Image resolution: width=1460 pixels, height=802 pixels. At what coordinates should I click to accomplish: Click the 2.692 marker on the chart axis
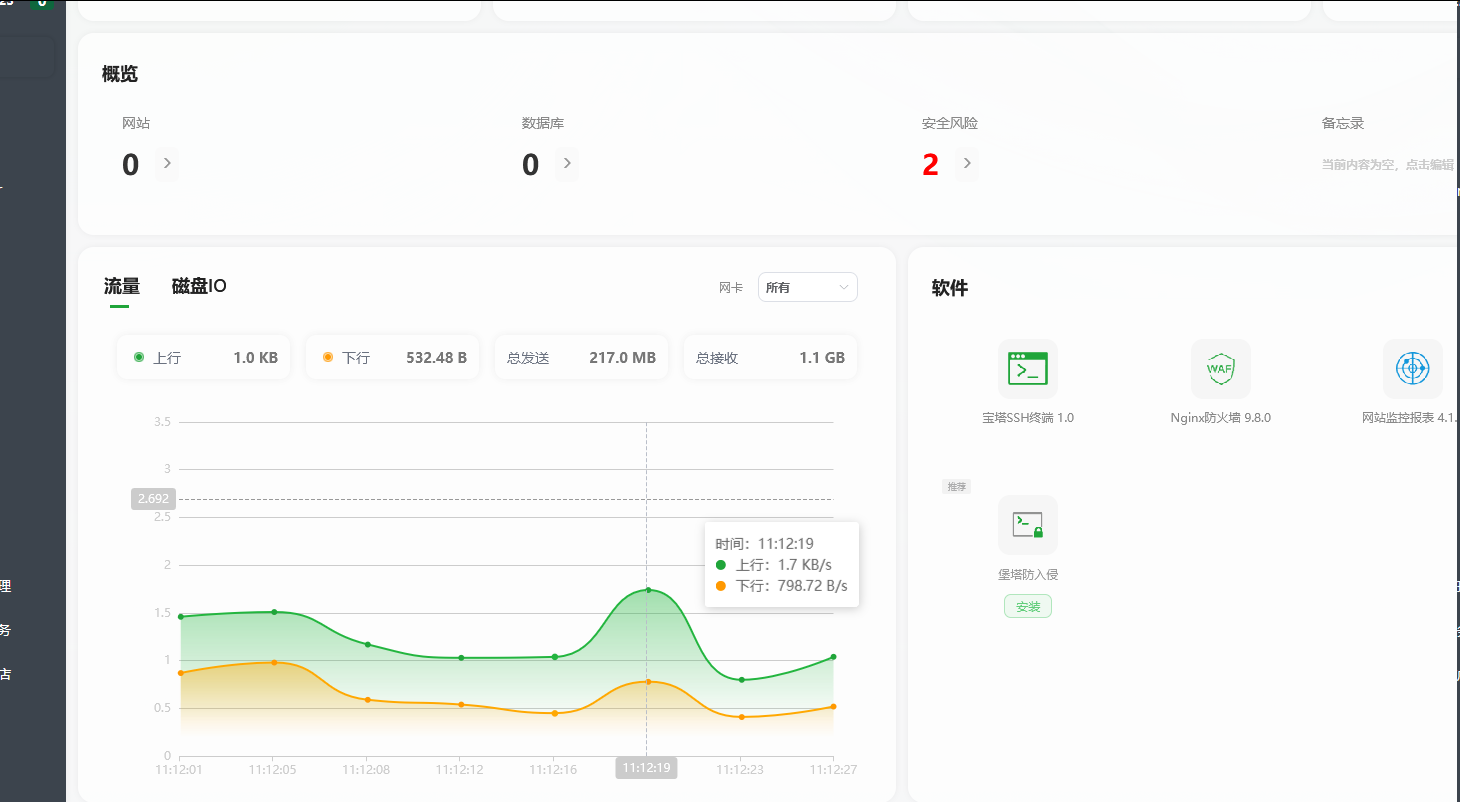(152, 498)
